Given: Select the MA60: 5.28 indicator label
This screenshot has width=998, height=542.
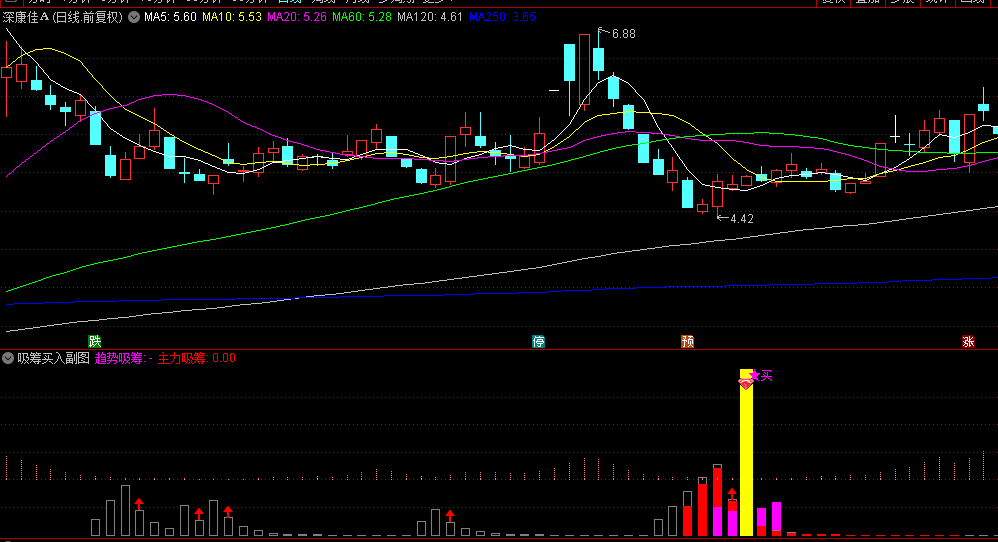Looking at the screenshot, I should (362, 17).
